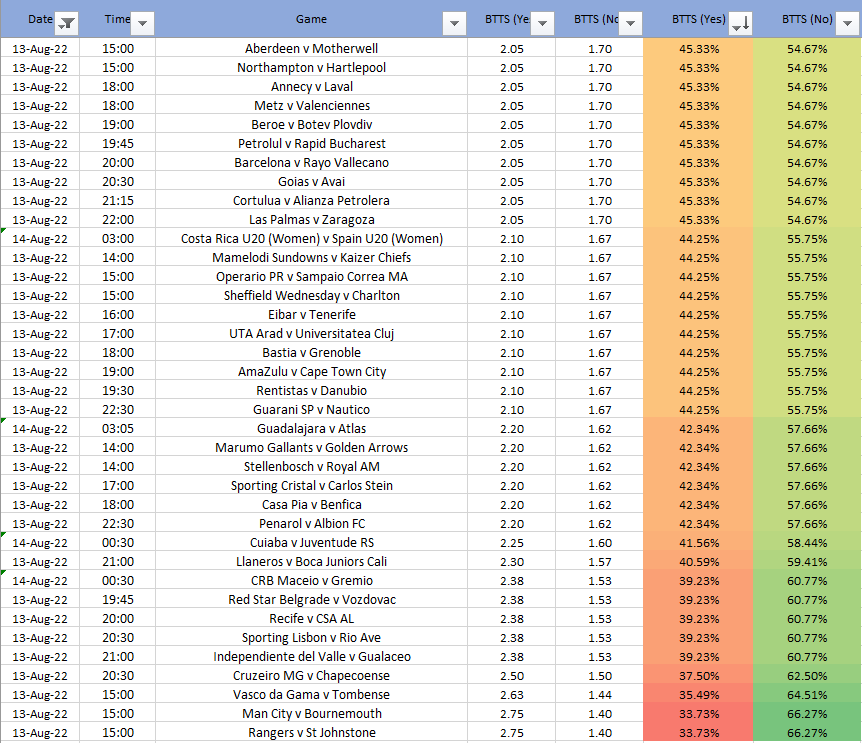Screen dimensions: 862x743
Task: Select the Date header cell
Action: tap(40, 19)
